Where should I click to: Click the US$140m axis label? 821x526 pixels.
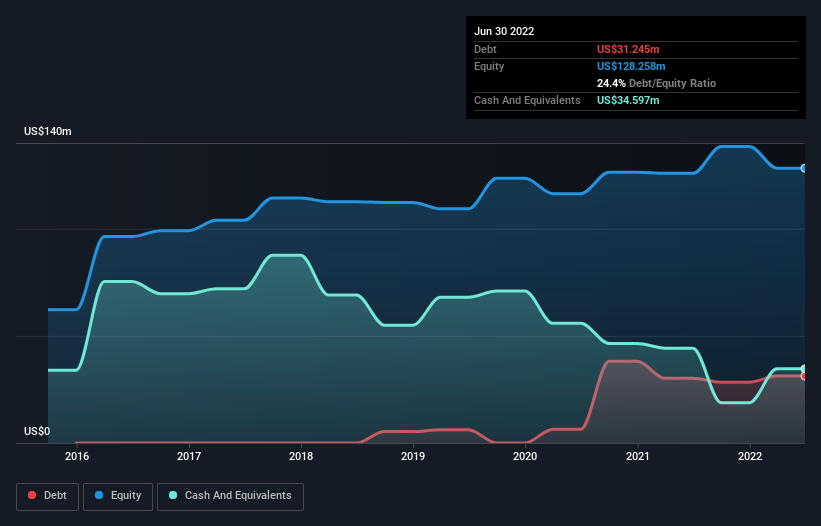pyautogui.click(x=48, y=131)
